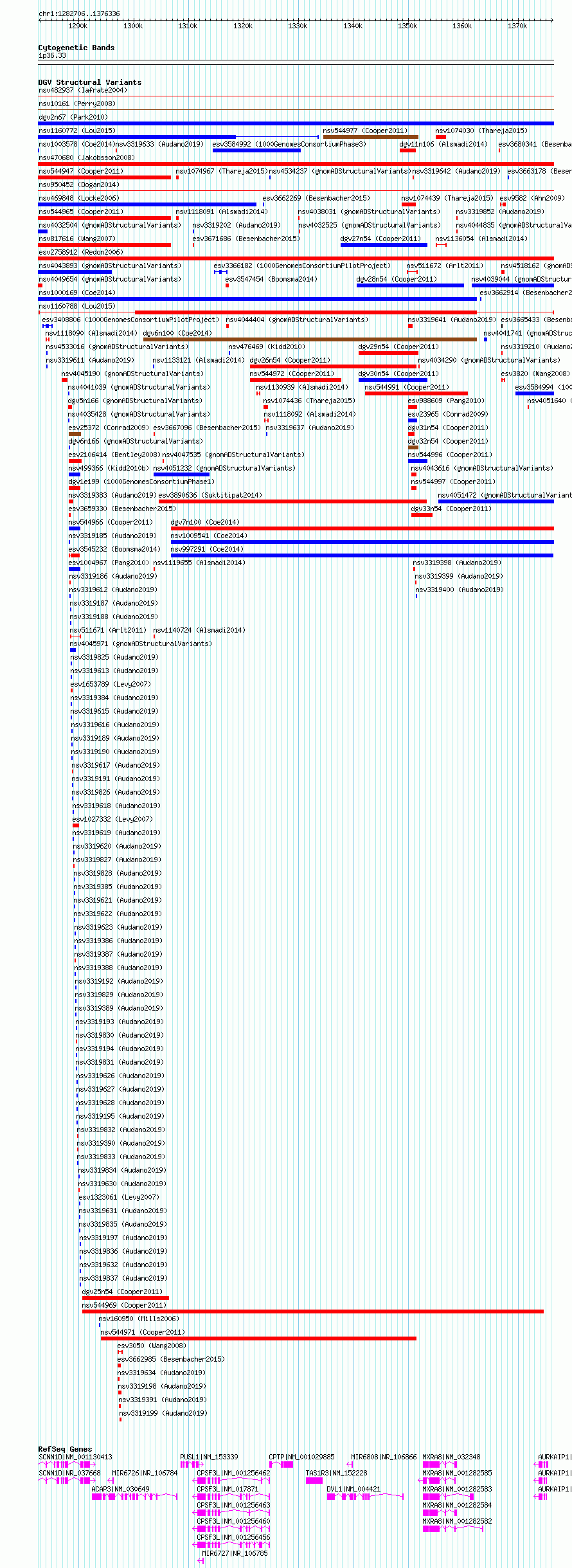Select esv3662985 (Besenbacher2015) label
The width and height of the screenshot is (572, 1568).
[x=171, y=1360]
